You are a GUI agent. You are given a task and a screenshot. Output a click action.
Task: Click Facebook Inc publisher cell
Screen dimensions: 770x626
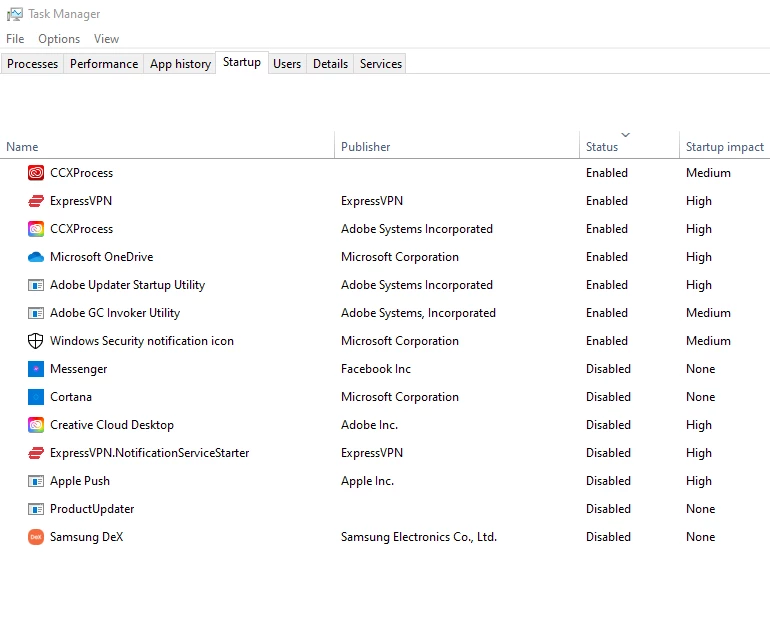coord(376,369)
